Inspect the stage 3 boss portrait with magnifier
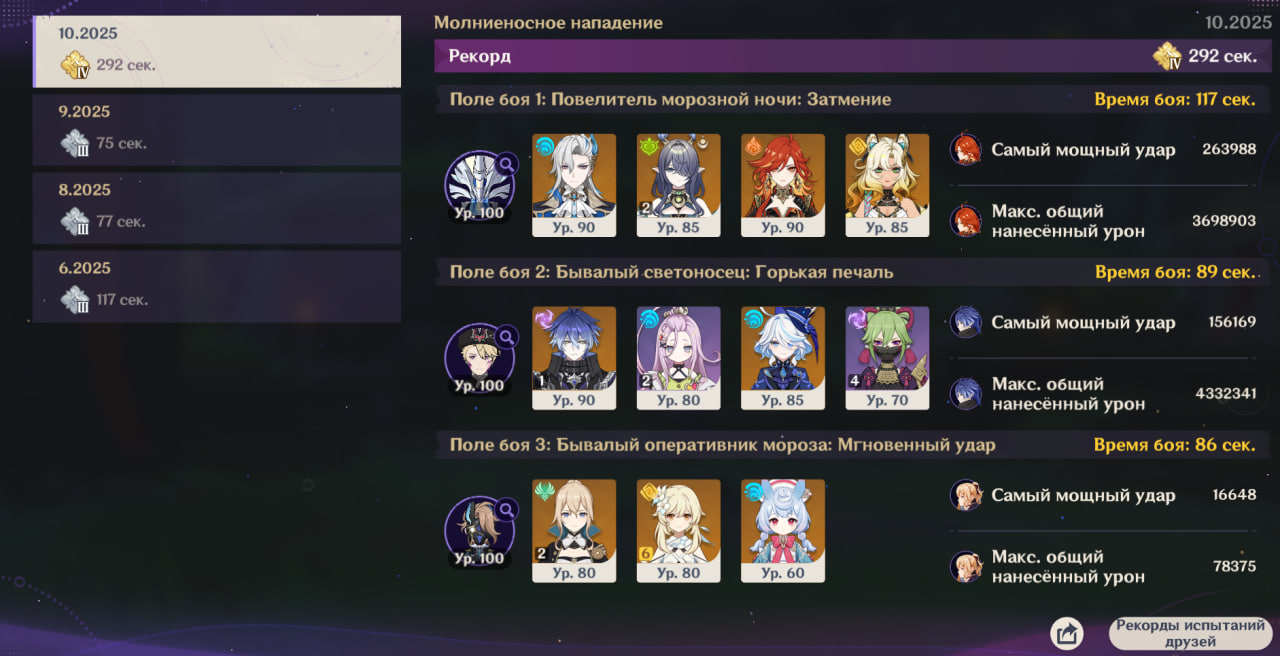The image size is (1280, 656). [480, 531]
